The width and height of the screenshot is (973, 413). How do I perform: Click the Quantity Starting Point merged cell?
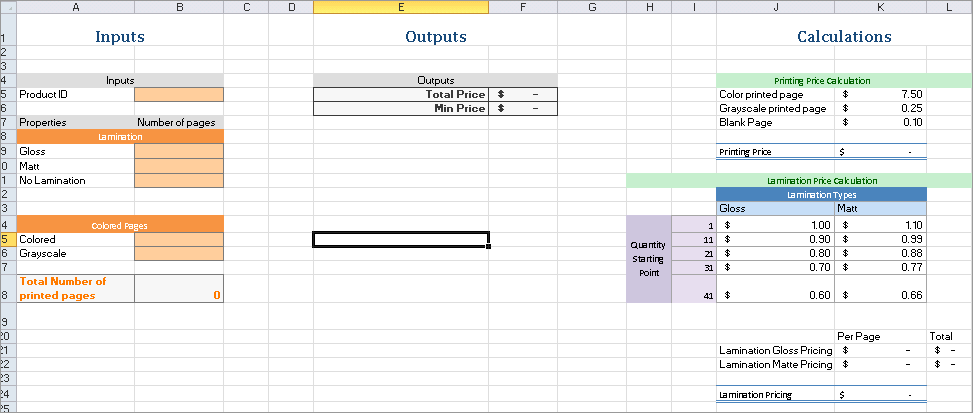pyautogui.click(x=648, y=259)
